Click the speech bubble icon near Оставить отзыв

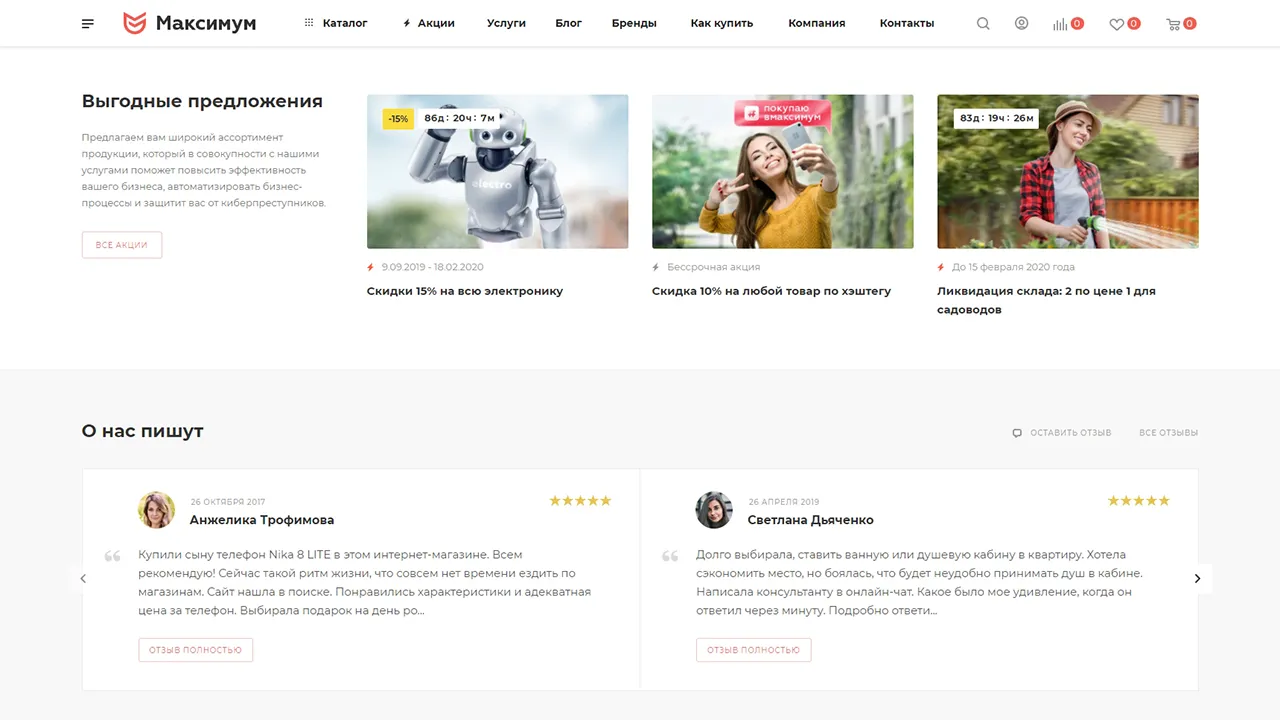click(x=1017, y=433)
